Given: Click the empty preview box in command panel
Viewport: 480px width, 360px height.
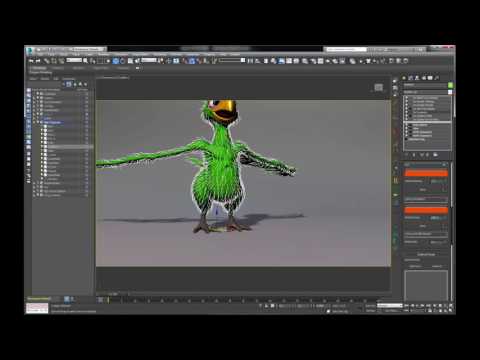Looking at the screenshot, I should pyautogui.click(x=426, y=285).
